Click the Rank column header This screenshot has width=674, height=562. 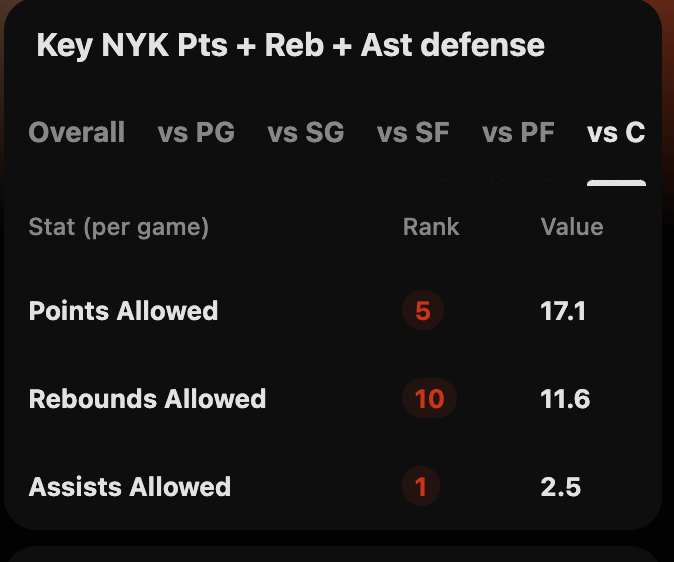click(x=431, y=227)
